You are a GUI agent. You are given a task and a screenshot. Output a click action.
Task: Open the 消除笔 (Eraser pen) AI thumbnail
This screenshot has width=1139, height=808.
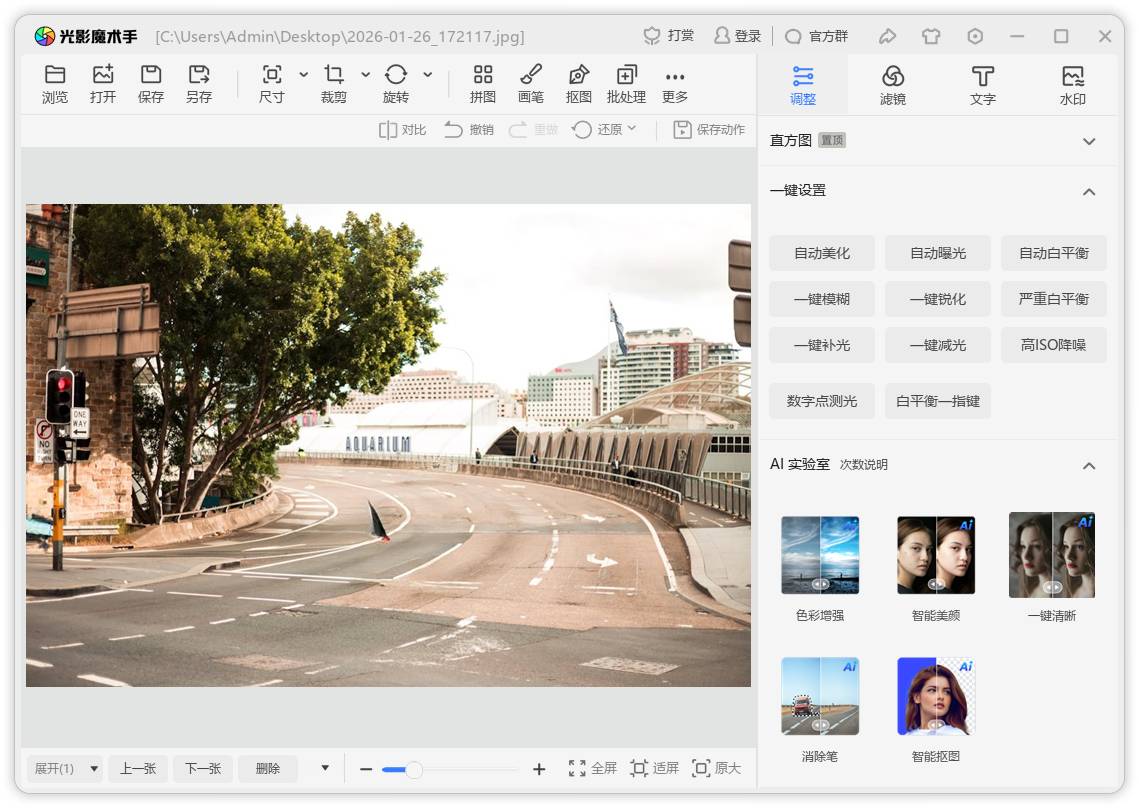click(x=820, y=696)
